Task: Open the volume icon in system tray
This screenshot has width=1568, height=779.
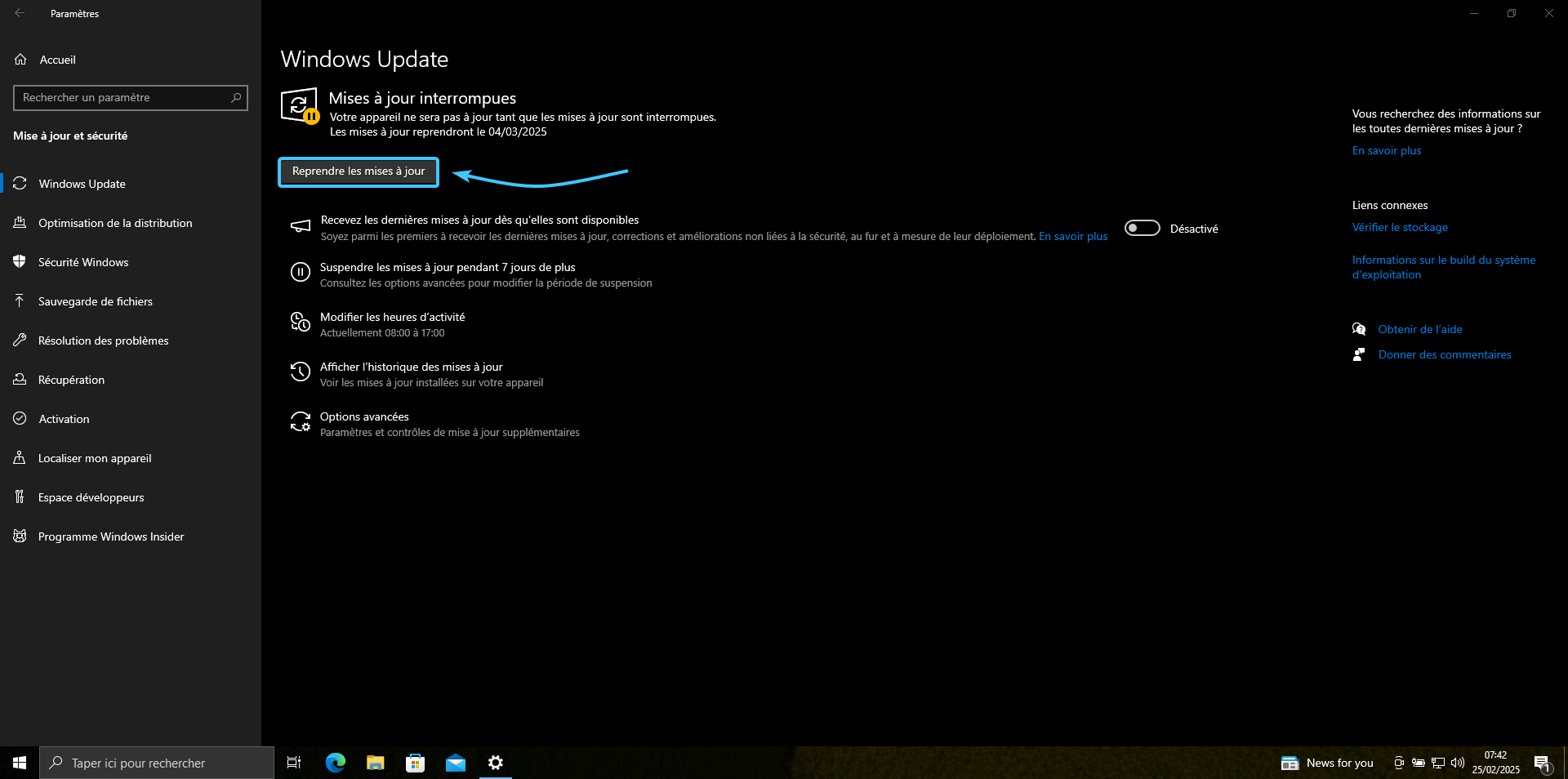Action: tap(1458, 763)
